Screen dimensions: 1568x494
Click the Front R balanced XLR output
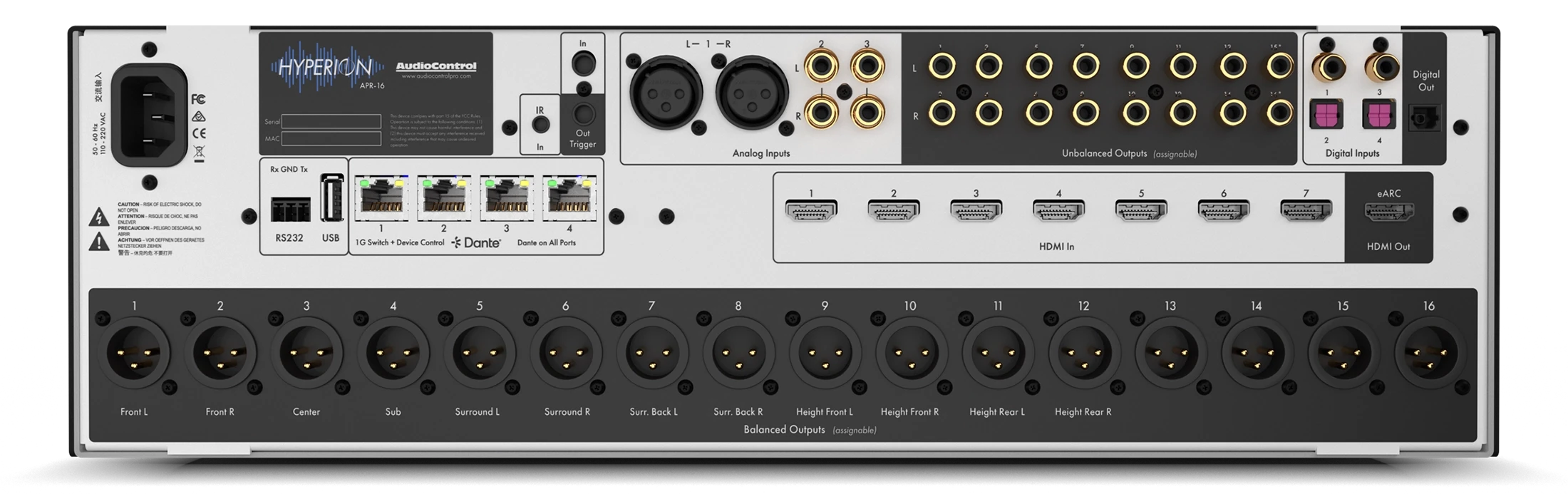pyautogui.click(x=220, y=353)
